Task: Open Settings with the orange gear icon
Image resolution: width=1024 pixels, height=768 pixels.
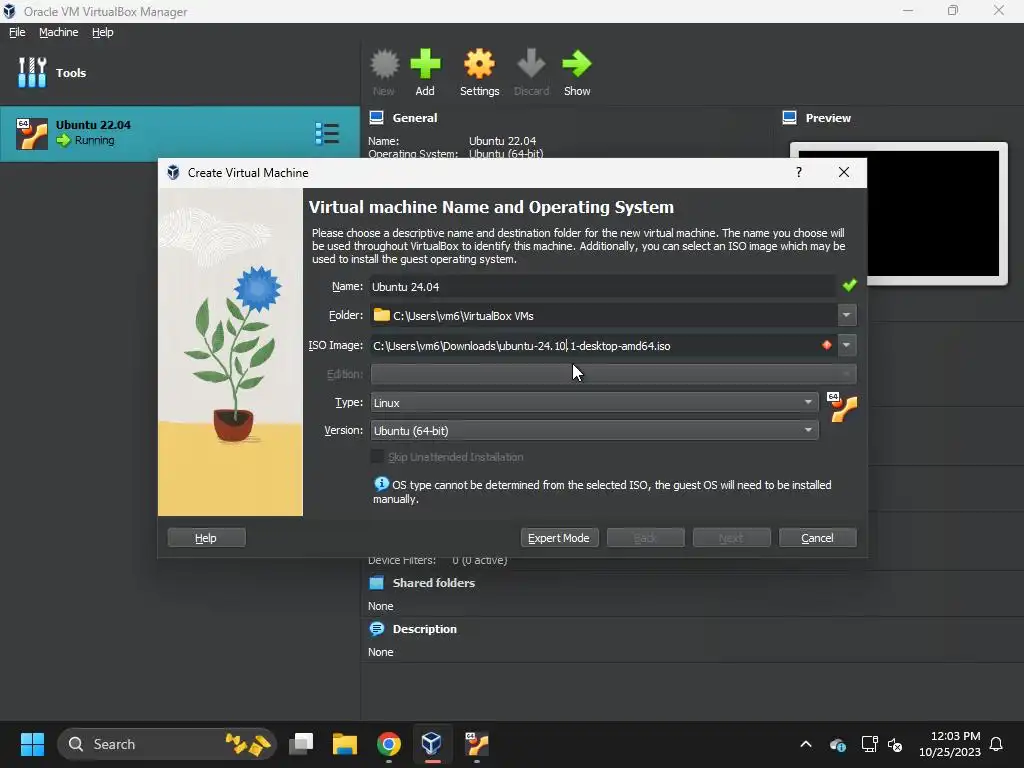Action: [479, 64]
